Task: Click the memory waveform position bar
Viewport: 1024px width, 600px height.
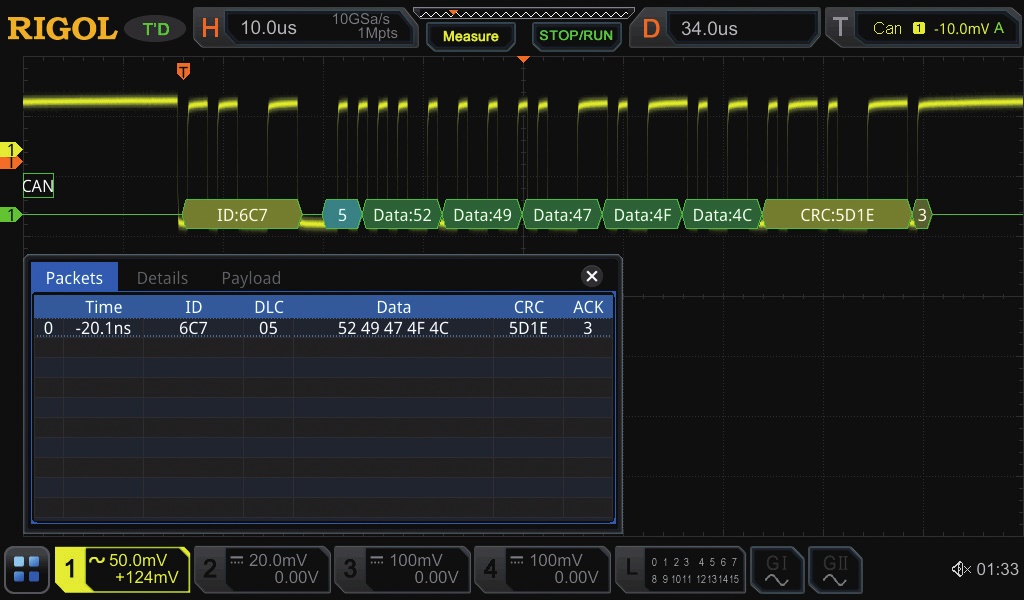Action: pyautogui.click(x=524, y=13)
